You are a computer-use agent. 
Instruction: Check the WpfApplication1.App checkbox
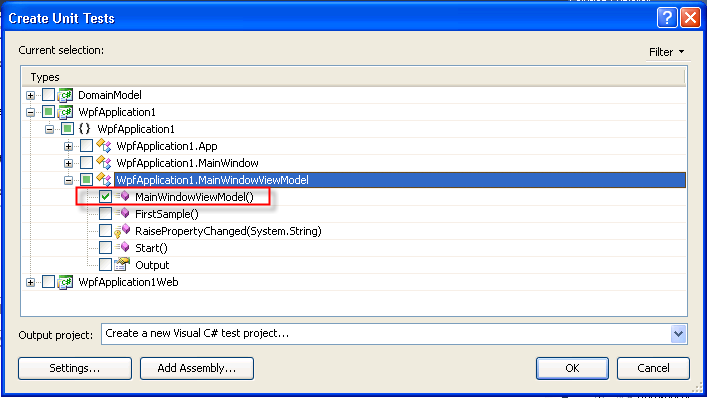click(x=86, y=146)
